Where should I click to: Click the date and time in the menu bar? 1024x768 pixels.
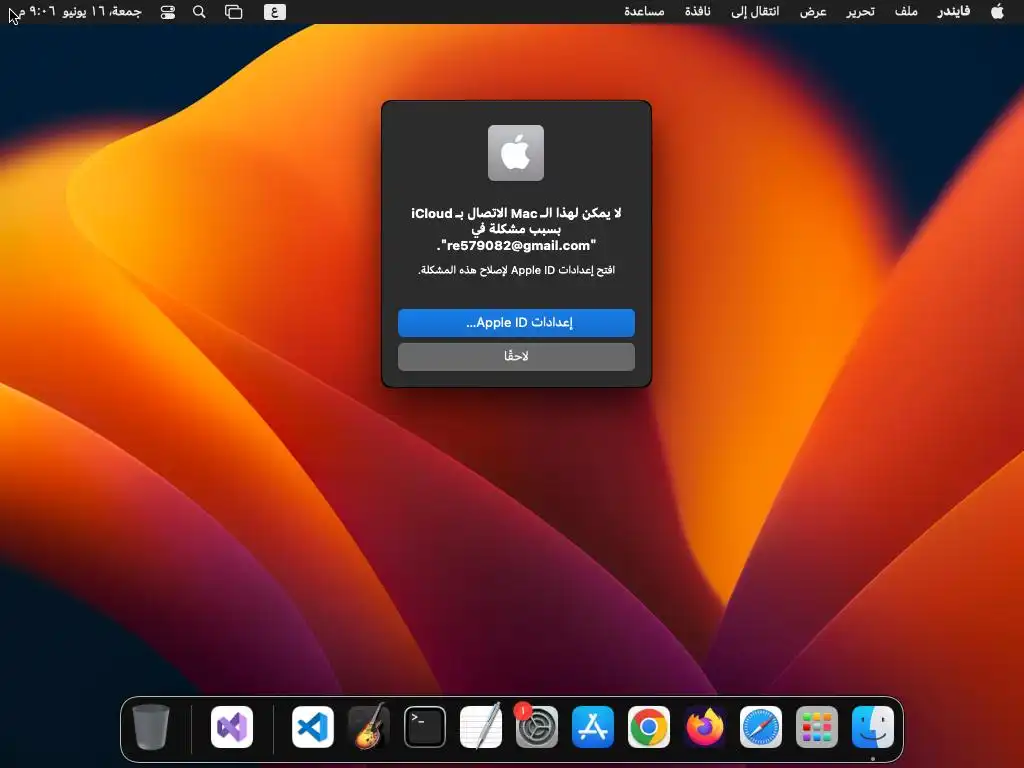click(x=80, y=12)
